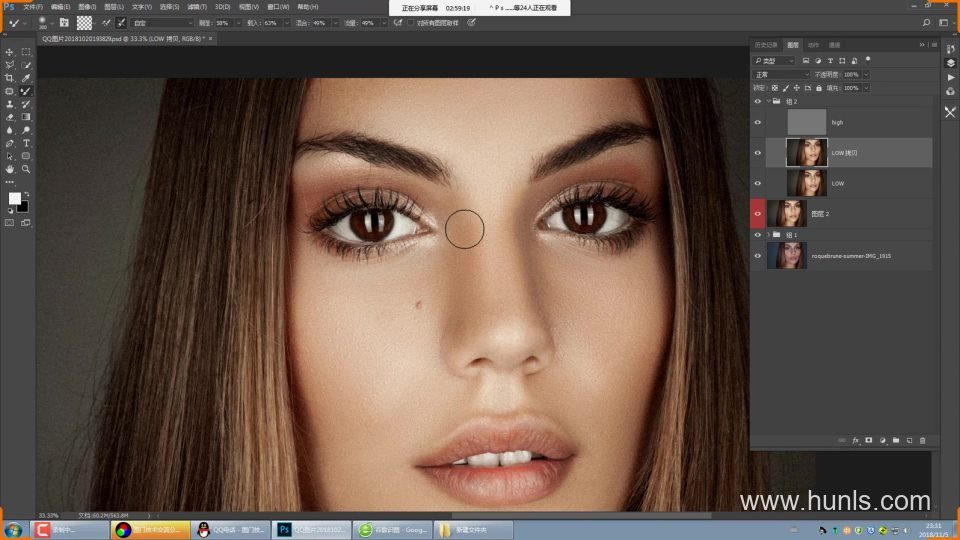Hide the high layer
This screenshot has width=960, height=540.
(x=758, y=122)
